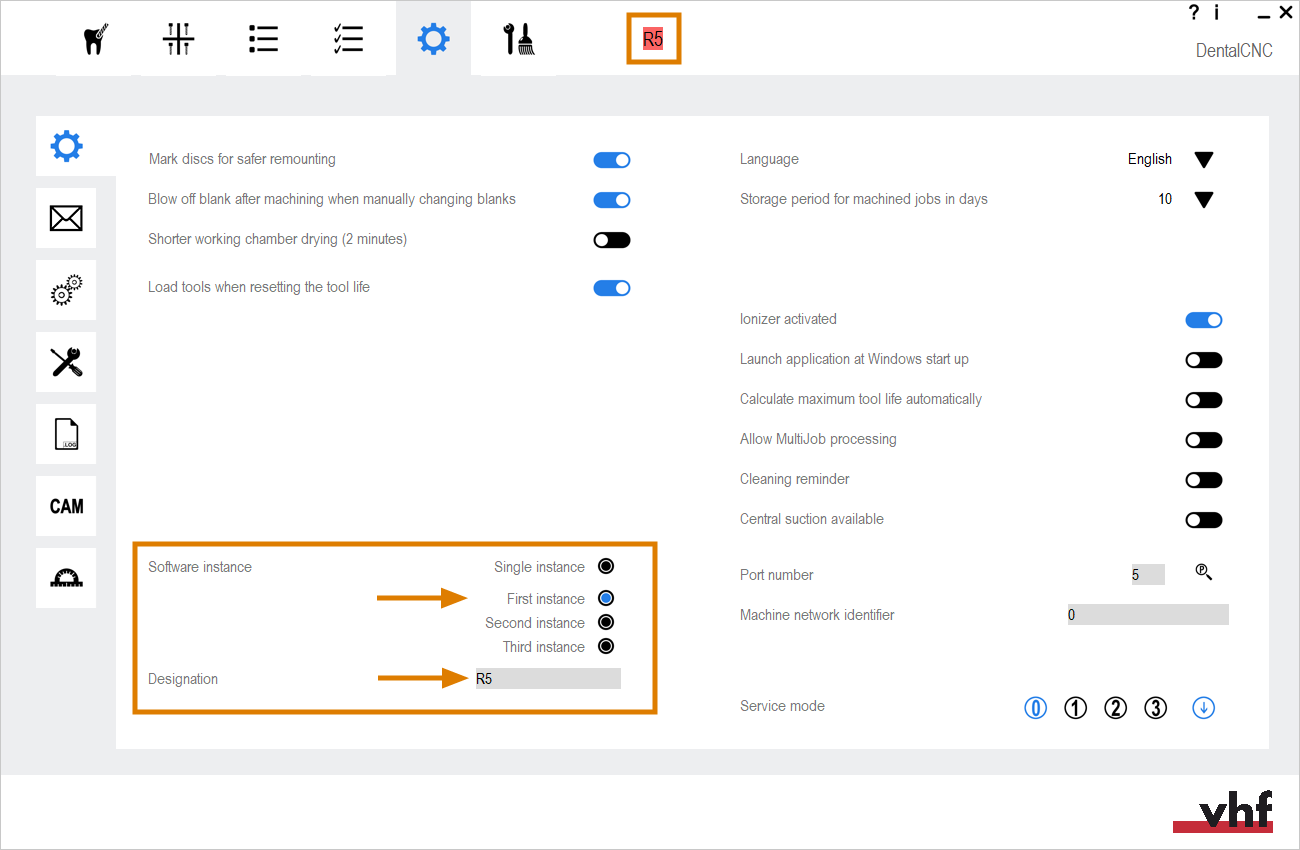Select Third instance radio button
This screenshot has height=850, width=1300.
point(606,646)
